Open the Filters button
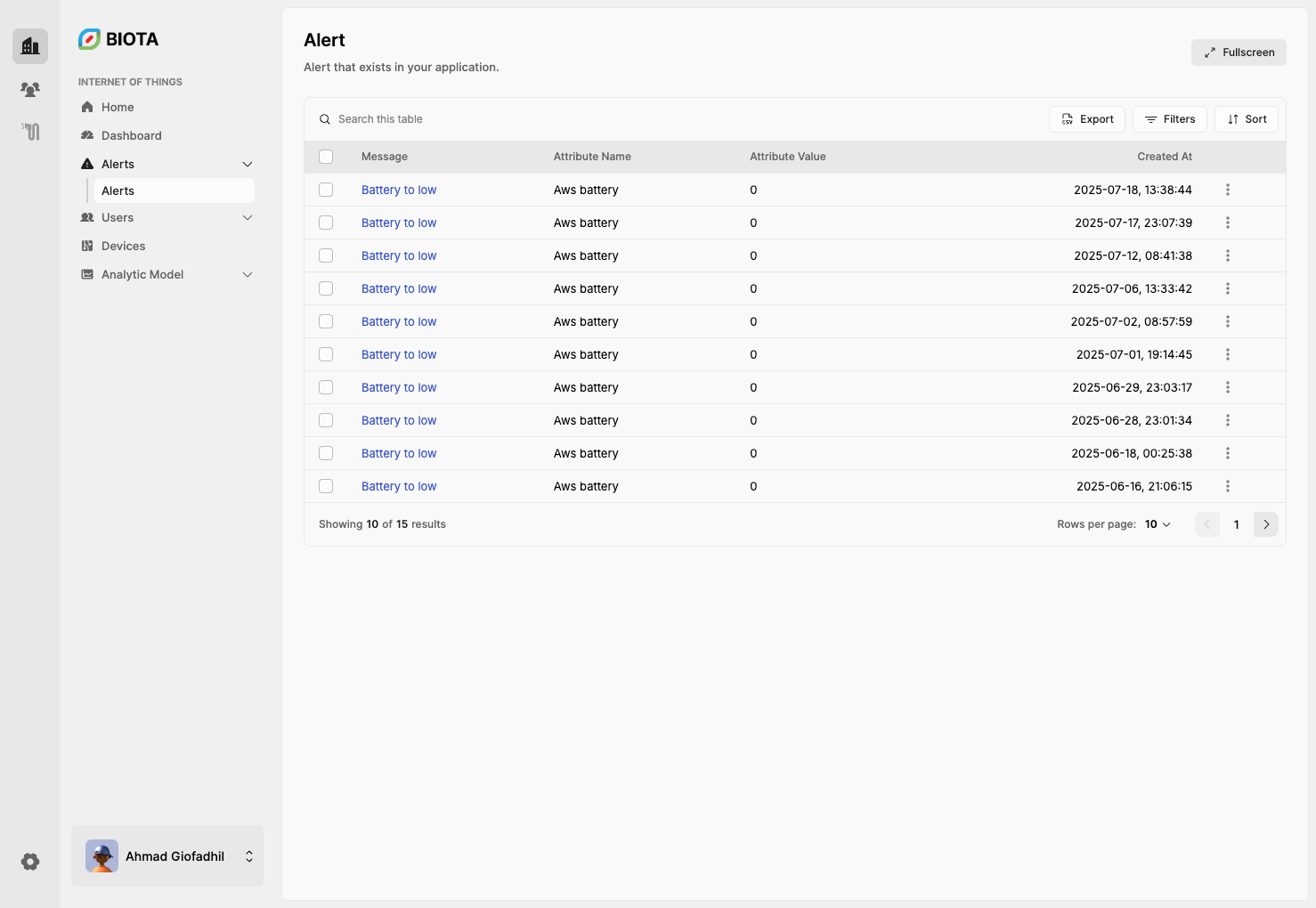 [1169, 119]
